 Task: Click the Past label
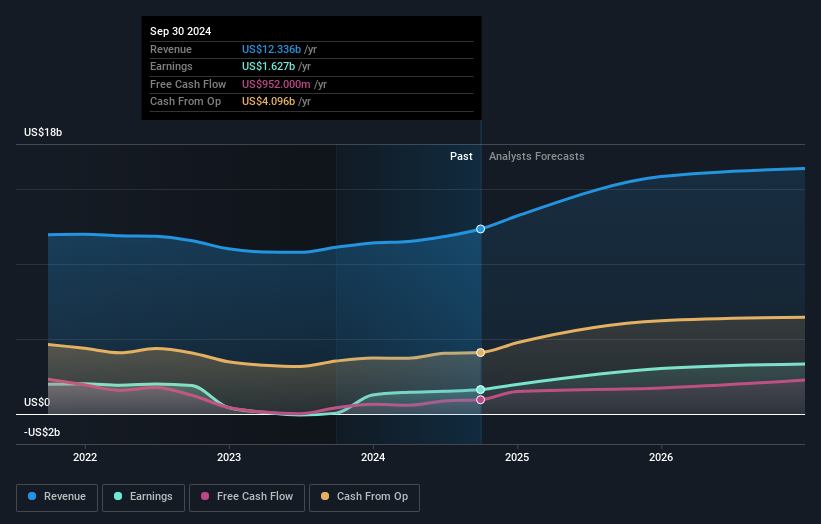click(461, 156)
